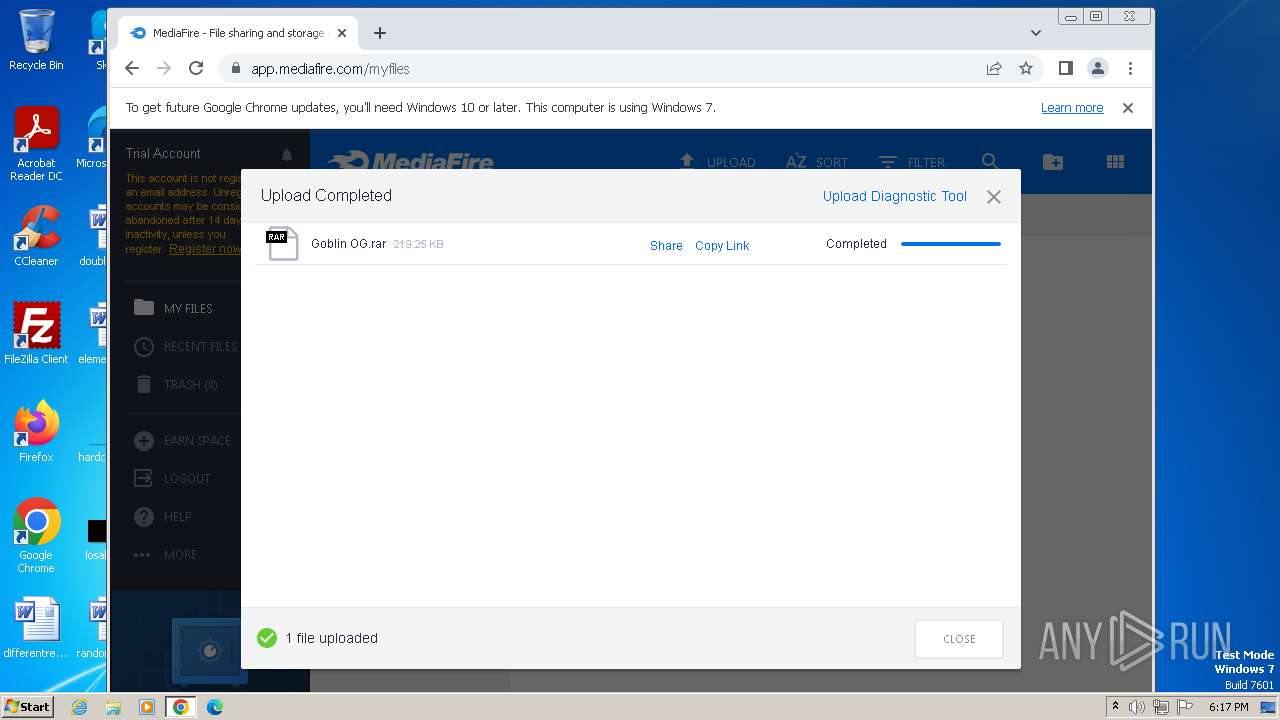Click the notification bell icon
The image size is (1280, 720).
coord(287,154)
